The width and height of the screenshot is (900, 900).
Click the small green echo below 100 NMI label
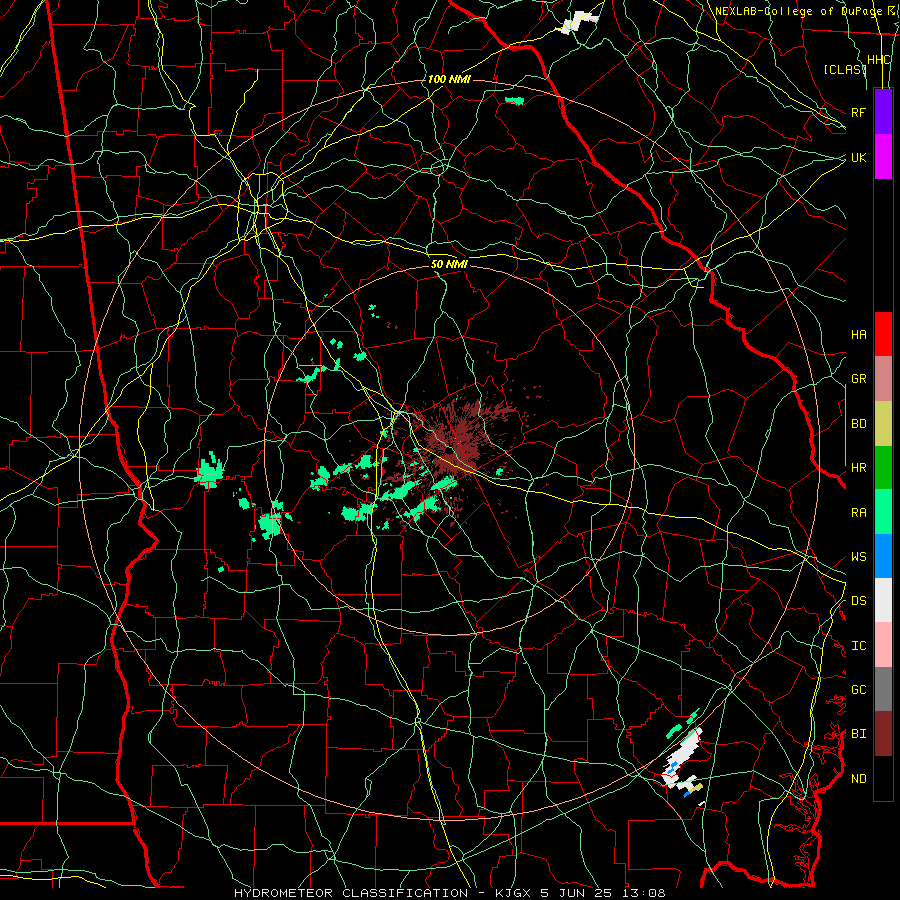[515, 101]
